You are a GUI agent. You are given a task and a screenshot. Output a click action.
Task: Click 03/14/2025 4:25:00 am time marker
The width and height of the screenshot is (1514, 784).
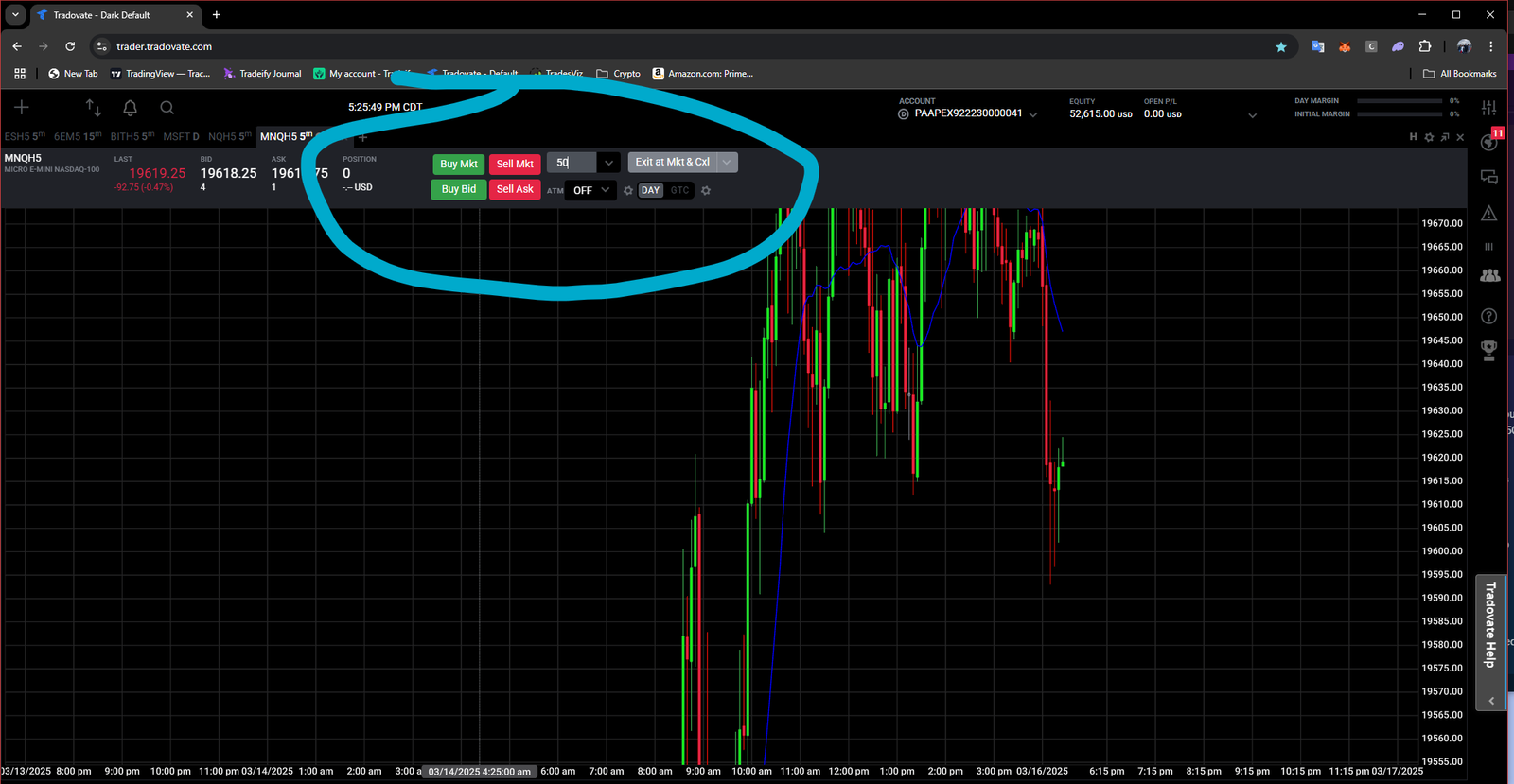coord(479,772)
